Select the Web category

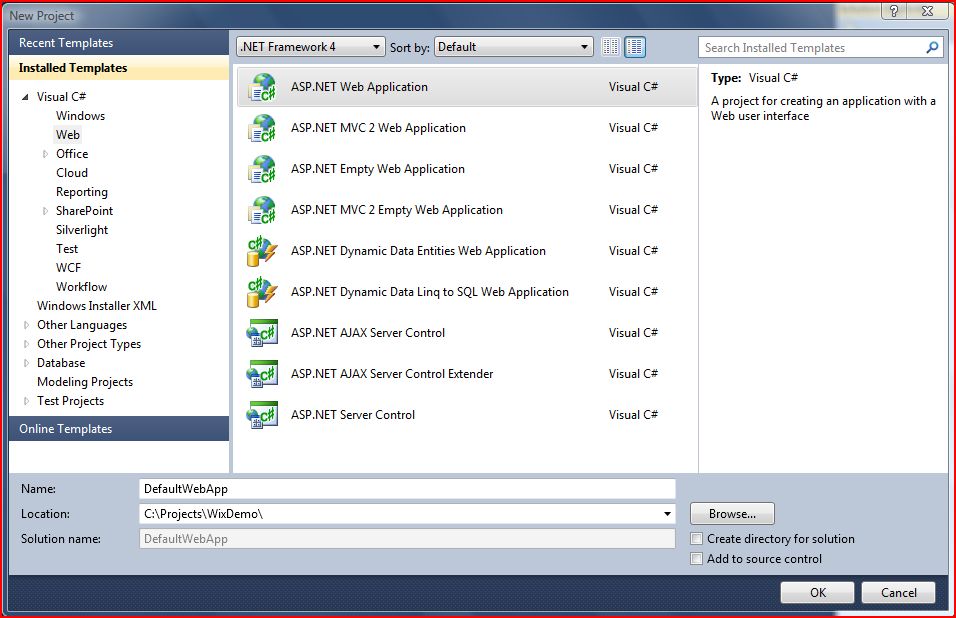click(x=68, y=135)
